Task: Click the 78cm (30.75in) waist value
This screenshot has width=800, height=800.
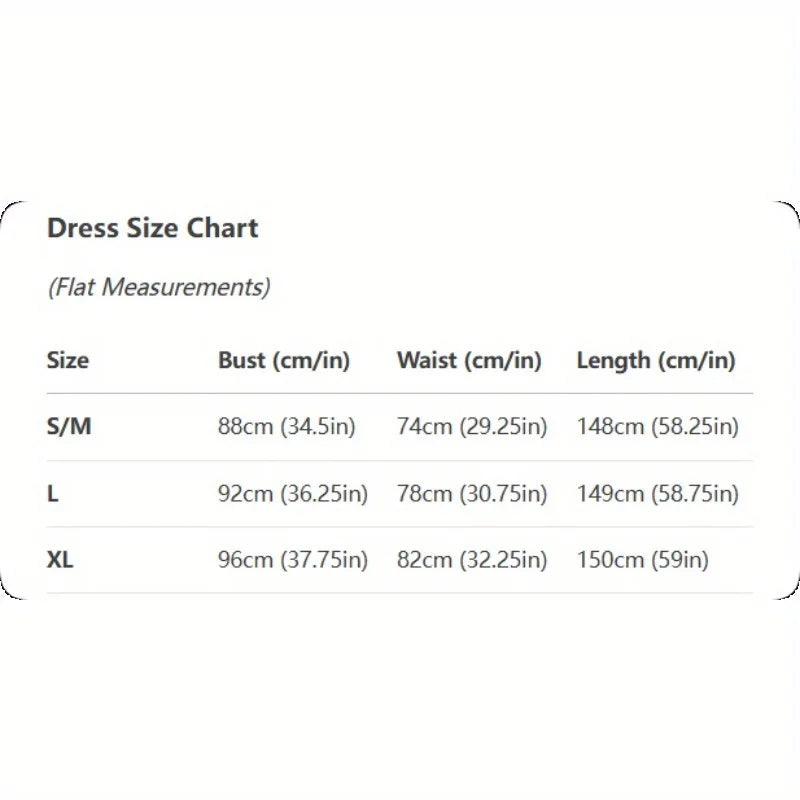Action: 472,494
